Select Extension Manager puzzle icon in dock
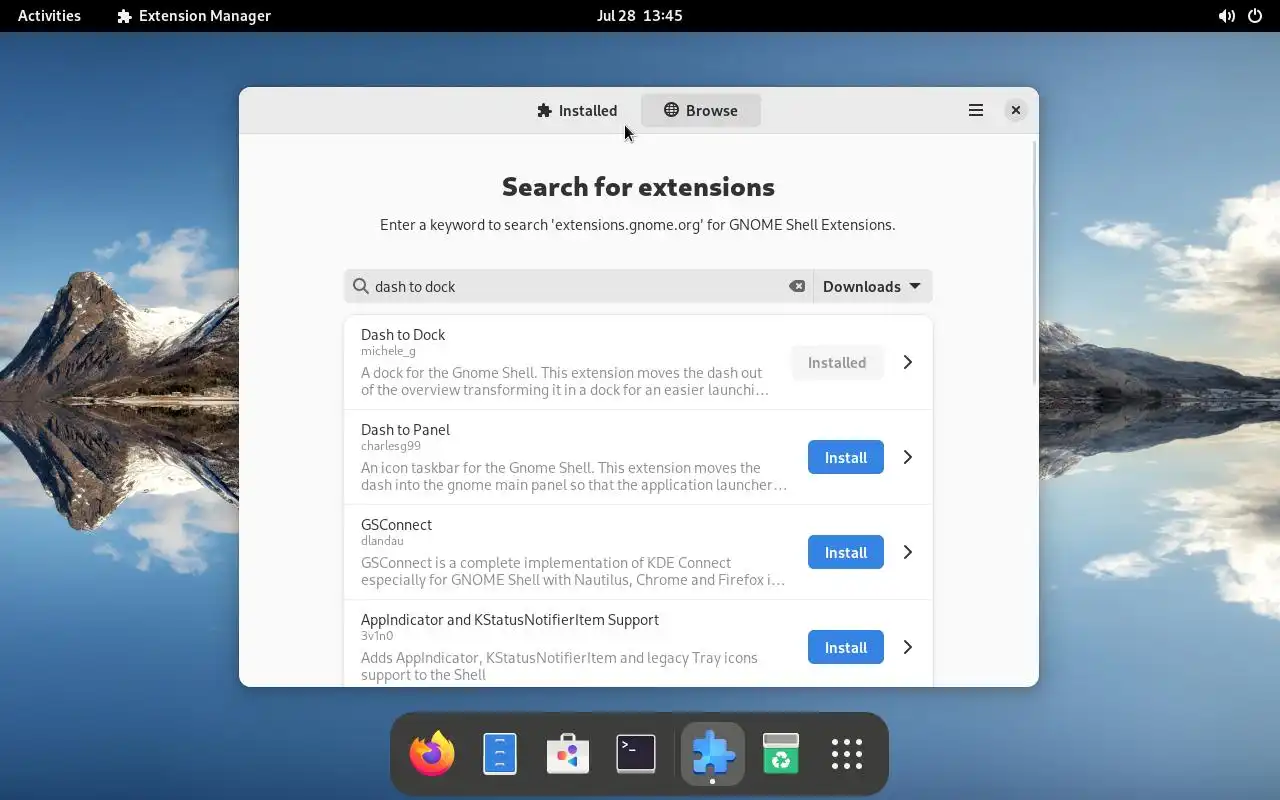The width and height of the screenshot is (1280, 800). [x=713, y=754]
